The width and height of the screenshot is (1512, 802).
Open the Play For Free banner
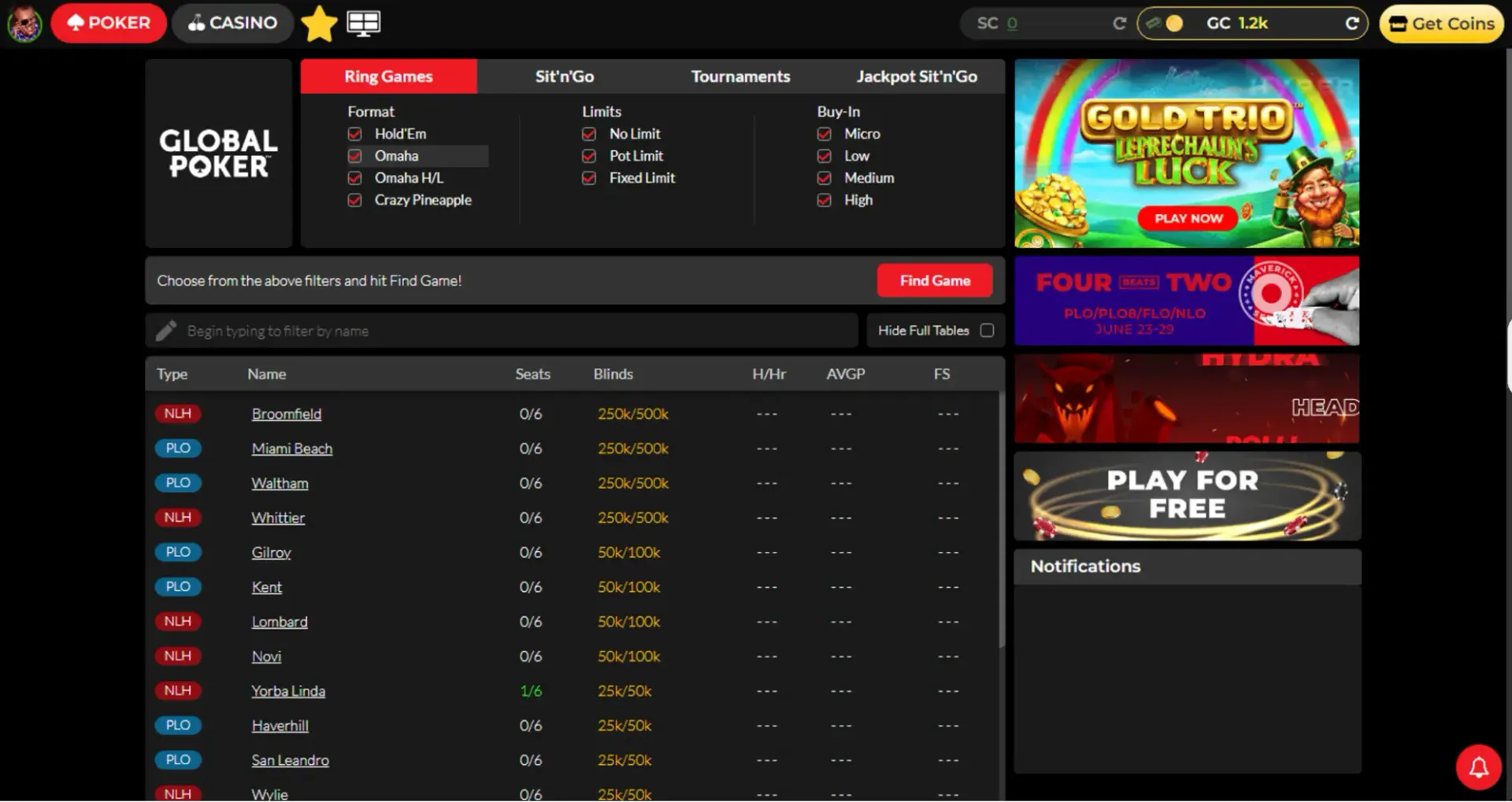1187,496
